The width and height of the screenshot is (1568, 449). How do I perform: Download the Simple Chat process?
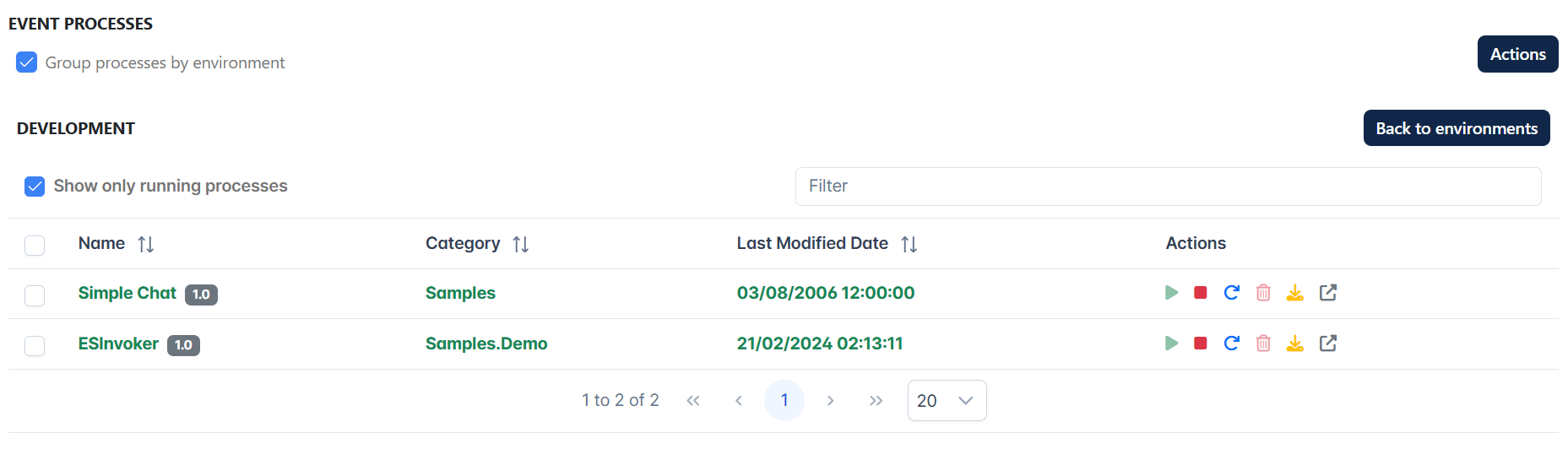coord(1295,293)
